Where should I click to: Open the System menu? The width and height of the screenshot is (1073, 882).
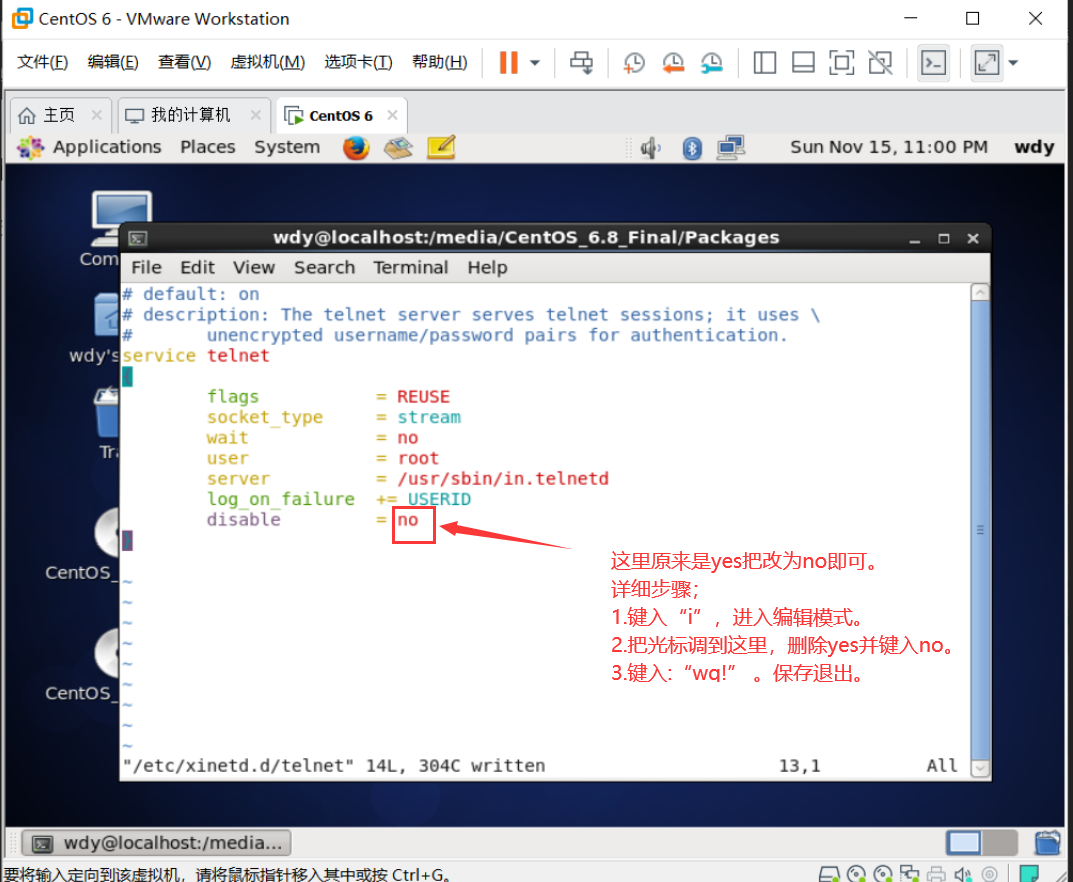(287, 147)
